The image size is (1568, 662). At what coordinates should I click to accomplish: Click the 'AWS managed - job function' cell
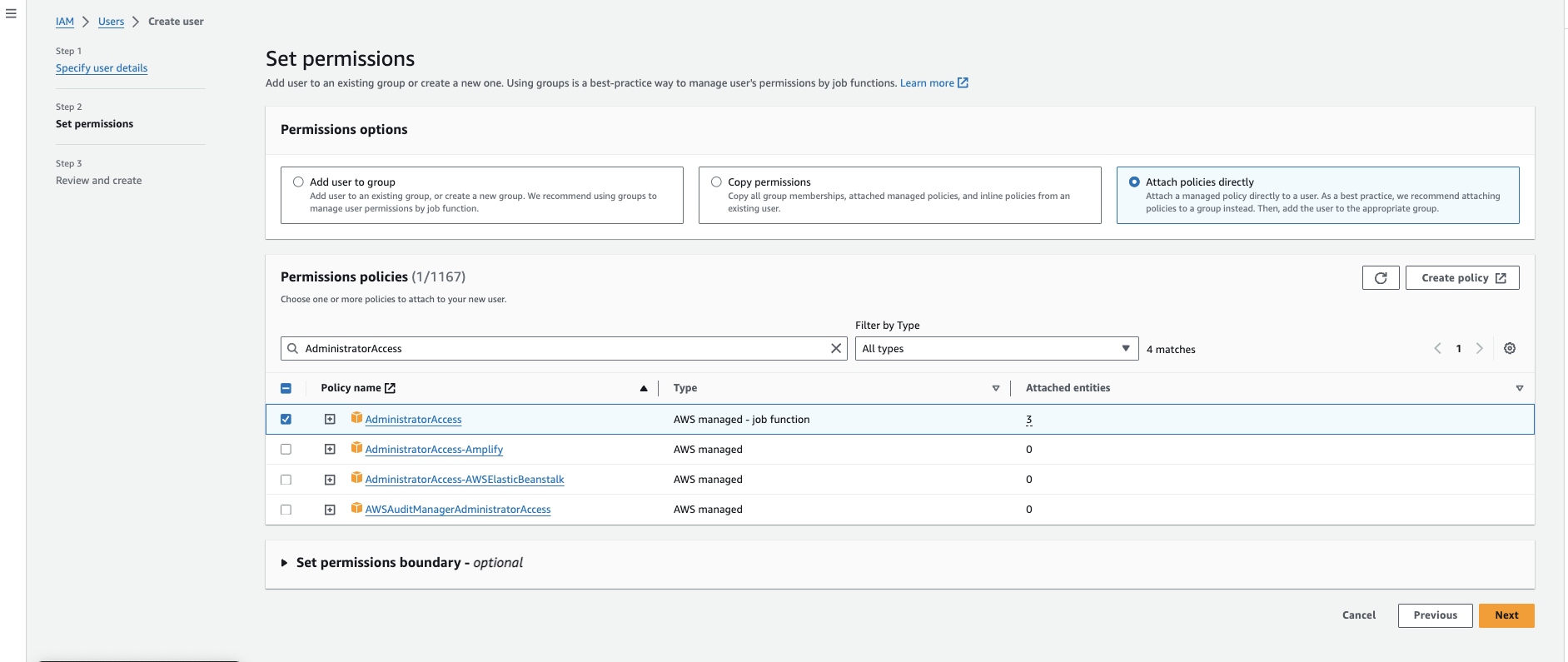click(741, 420)
